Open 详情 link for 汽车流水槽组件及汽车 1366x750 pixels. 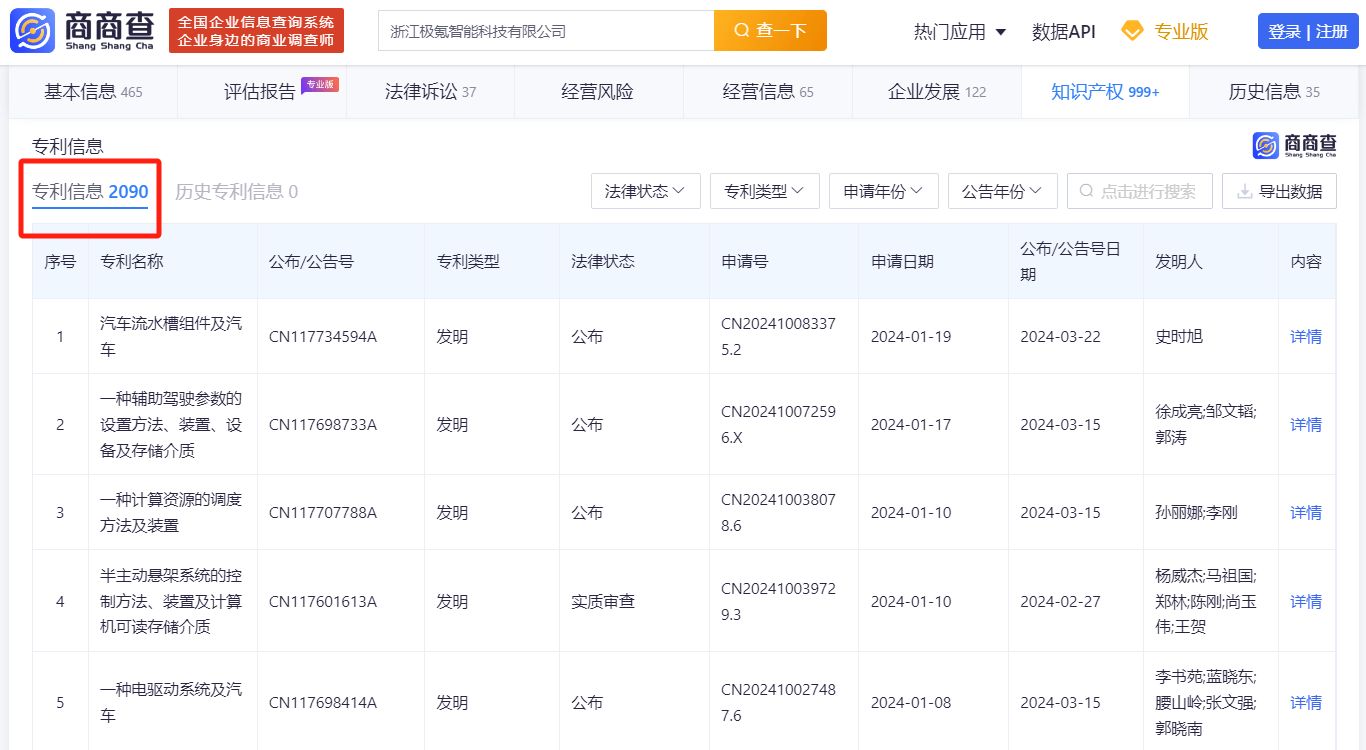click(1306, 336)
